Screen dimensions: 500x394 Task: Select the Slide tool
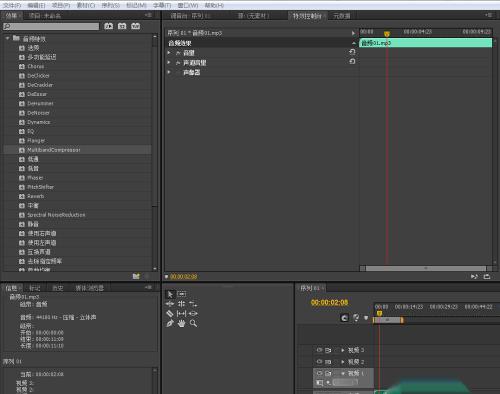pyautogui.click(x=193, y=313)
